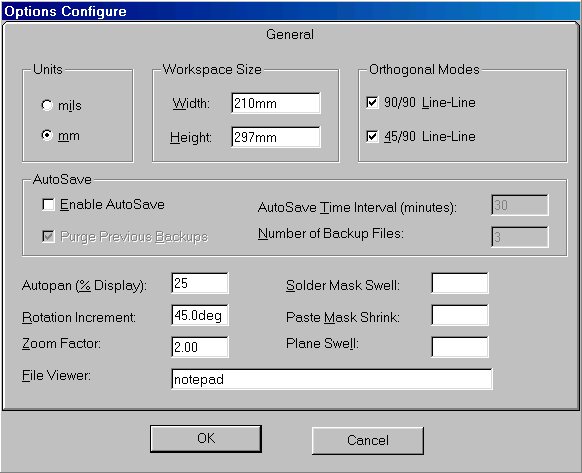Viewport: 582px width, 473px height.
Task: Click the File Viewer notepad field
Action: pyautogui.click(x=332, y=379)
